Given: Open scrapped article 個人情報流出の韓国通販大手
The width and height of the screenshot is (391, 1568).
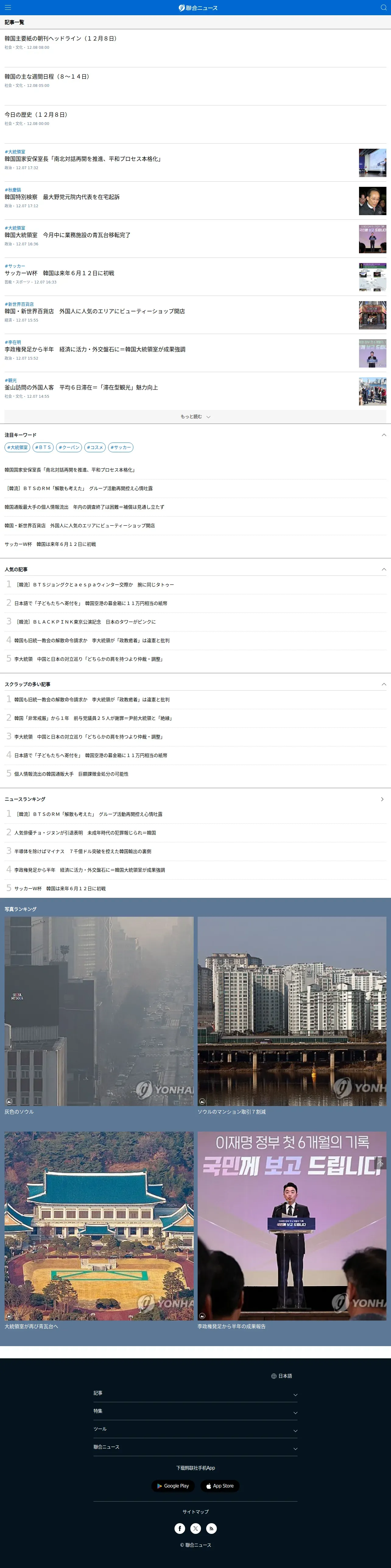Looking at the screenshot, I should [71, 774].
